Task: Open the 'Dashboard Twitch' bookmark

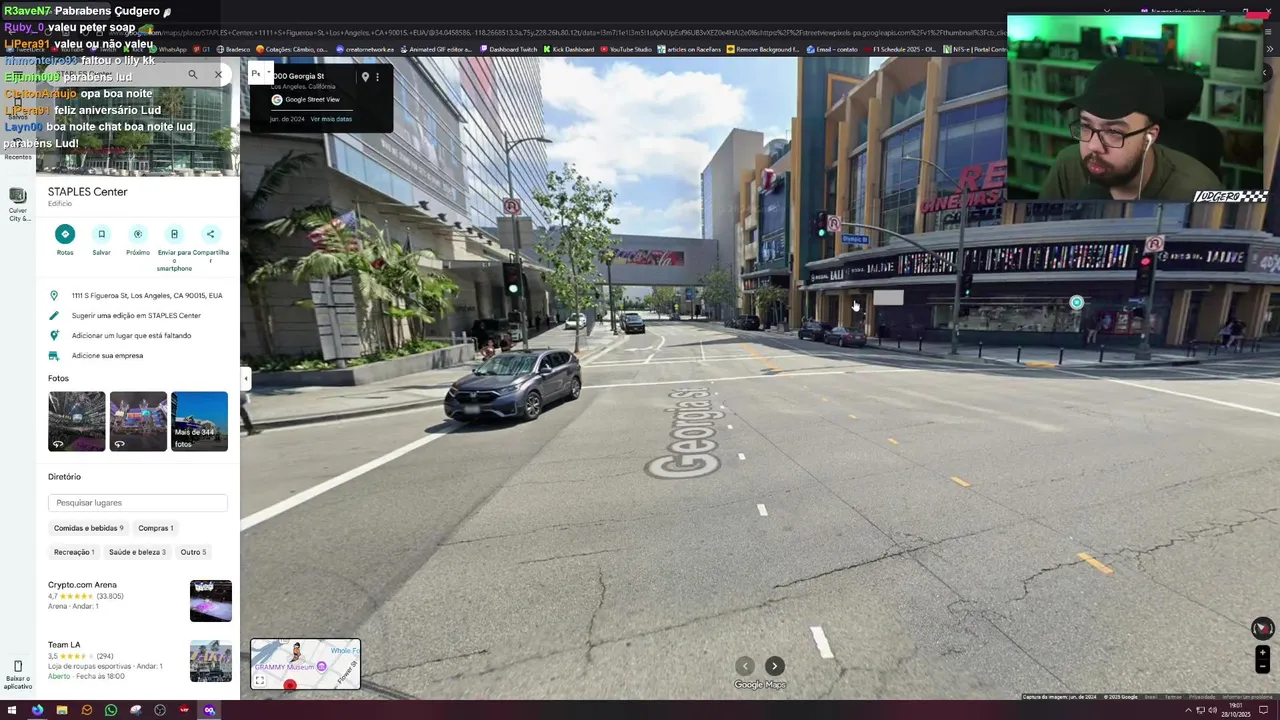Action: point(508,49)
